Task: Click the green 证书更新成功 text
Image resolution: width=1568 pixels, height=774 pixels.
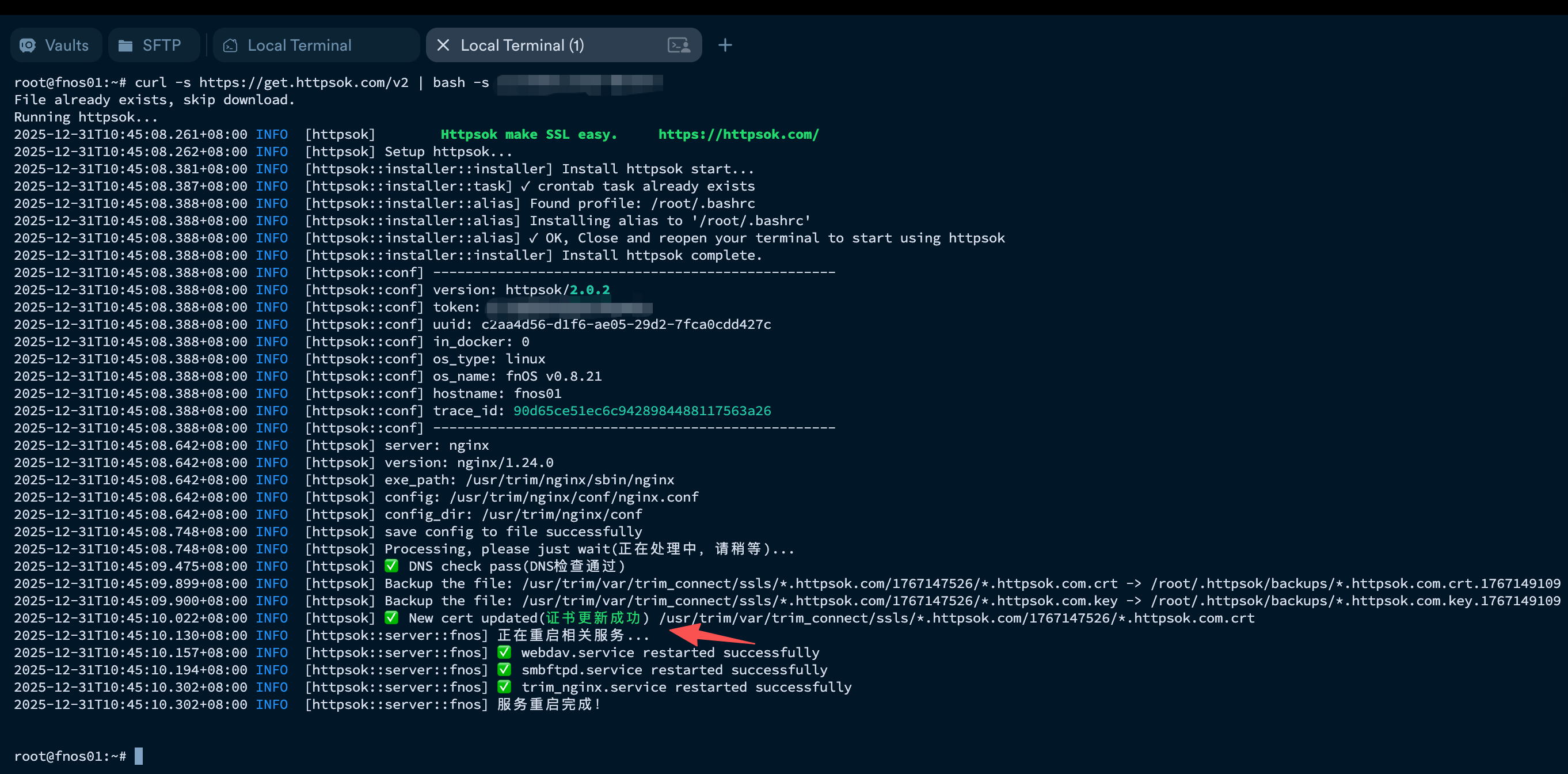Action: pyautogui.click(x=593, y=618)
